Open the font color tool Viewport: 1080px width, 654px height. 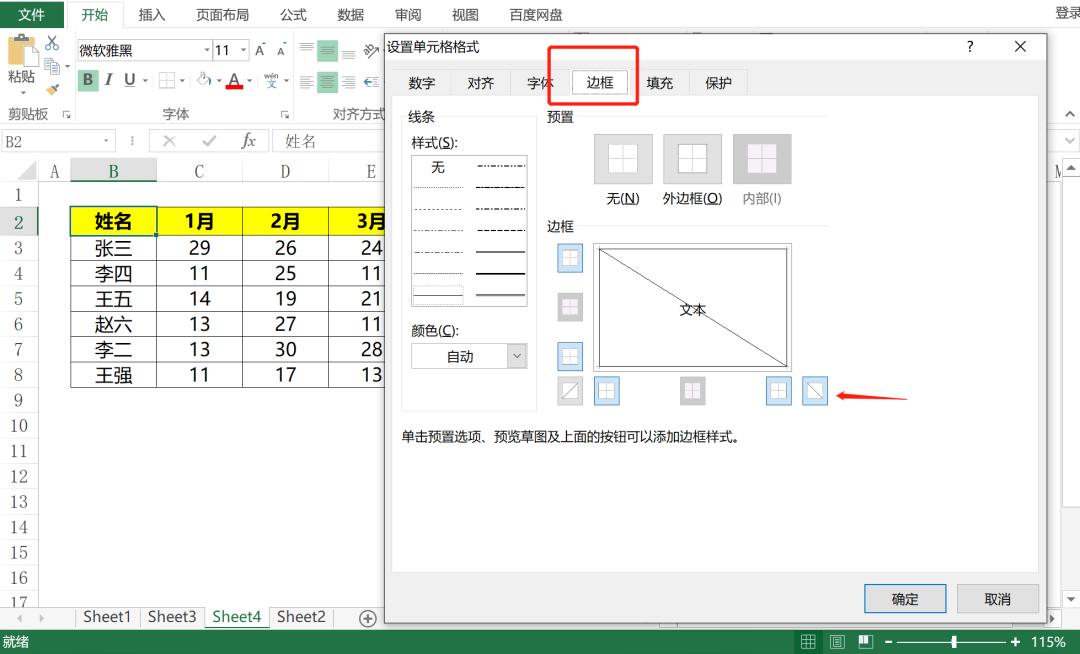[x=235, y=80]
